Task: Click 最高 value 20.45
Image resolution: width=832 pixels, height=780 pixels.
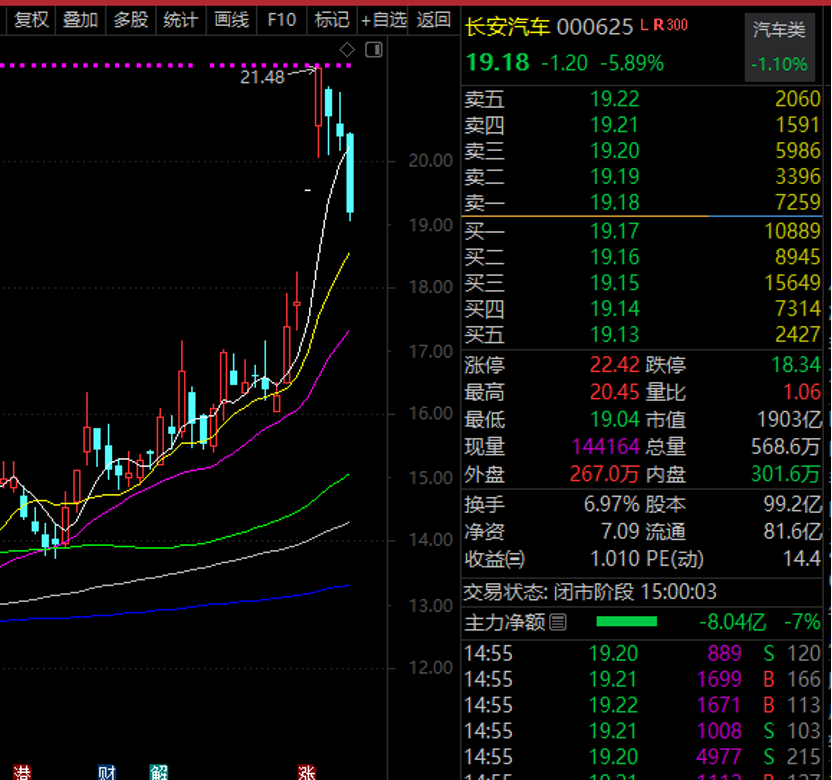Action: click(x=615, y=392)
